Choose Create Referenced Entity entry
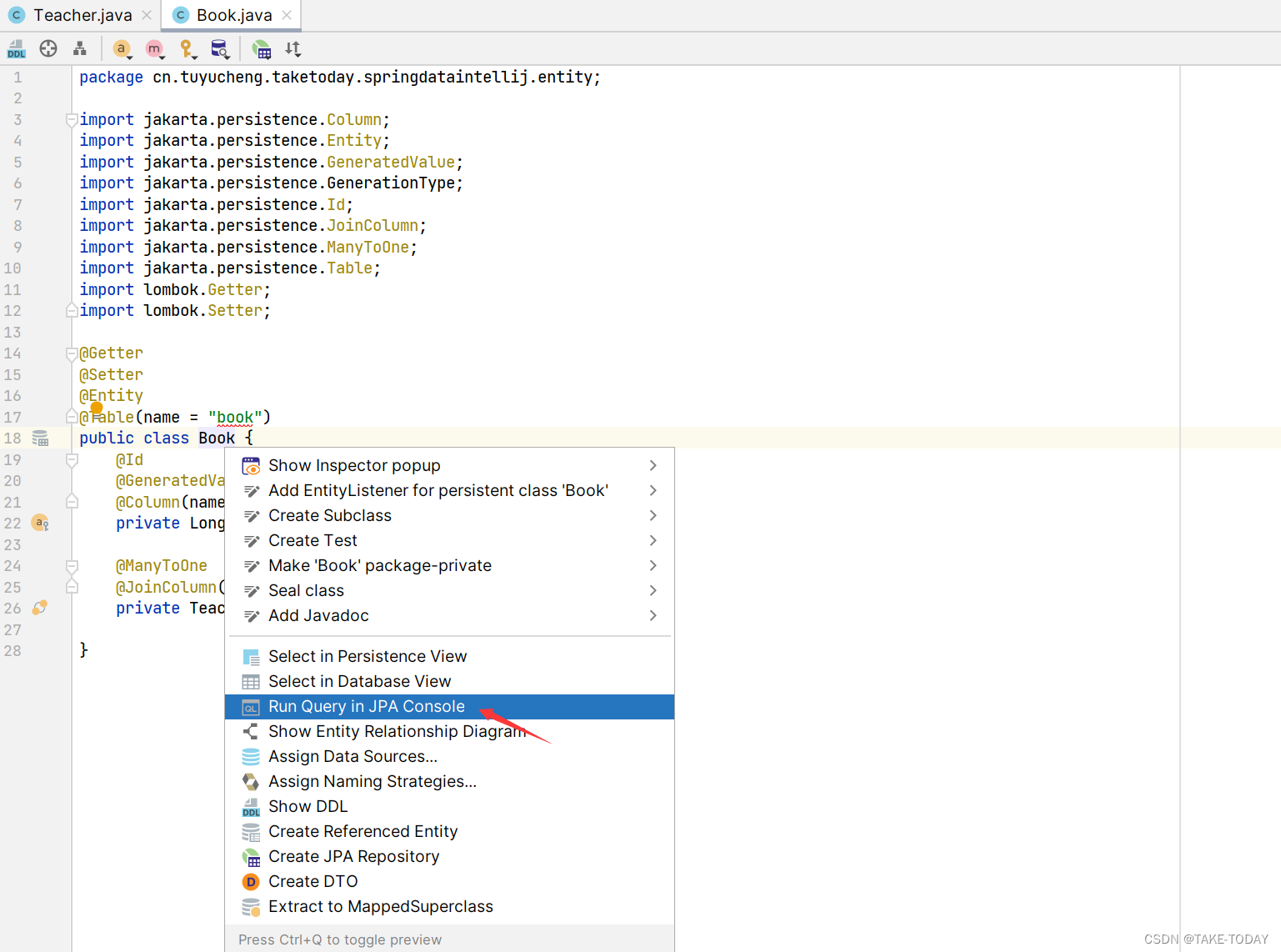 (449, 831)
